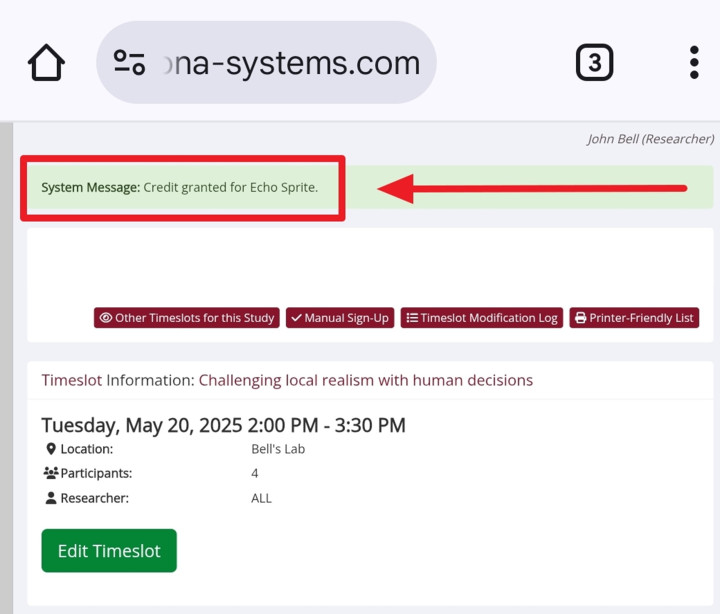Click the list icon on Timeslot Modification Log

412,318
